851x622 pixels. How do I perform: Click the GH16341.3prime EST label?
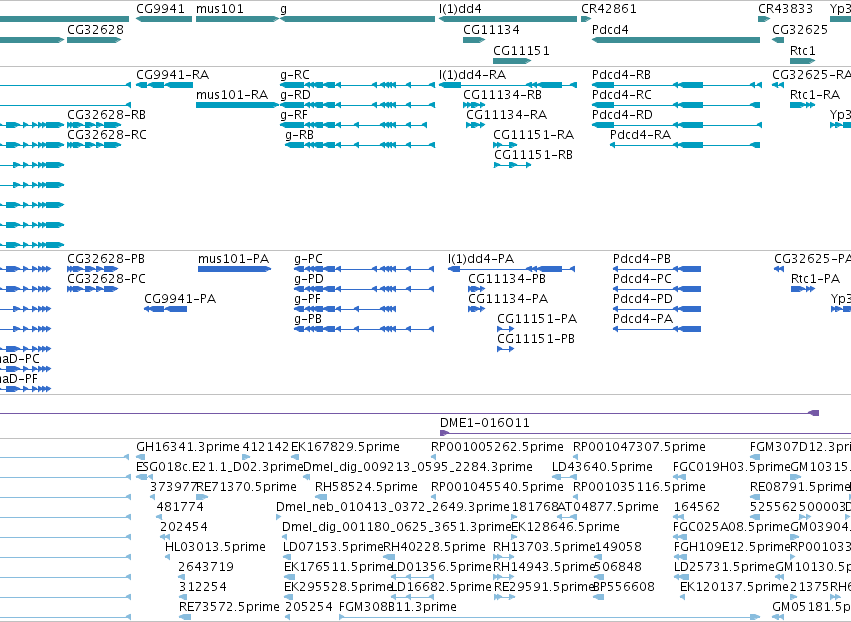[188, 446]
